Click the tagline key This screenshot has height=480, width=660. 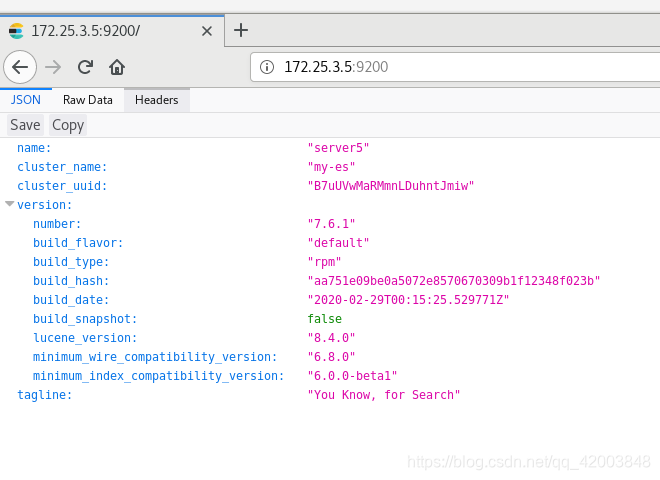click(45, 395)
